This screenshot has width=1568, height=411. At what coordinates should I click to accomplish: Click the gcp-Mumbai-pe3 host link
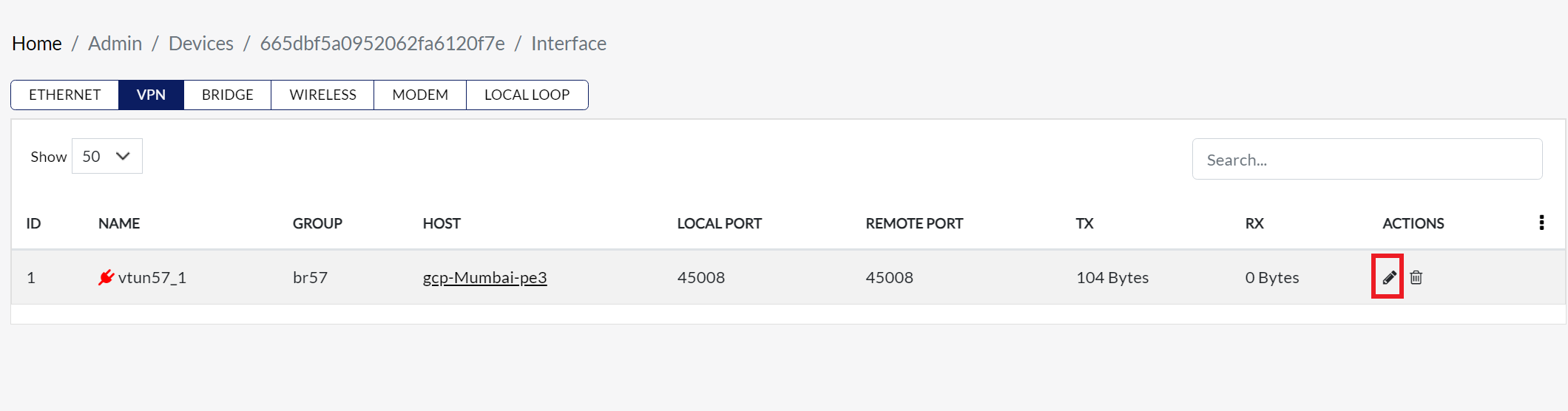click(484, 277)
